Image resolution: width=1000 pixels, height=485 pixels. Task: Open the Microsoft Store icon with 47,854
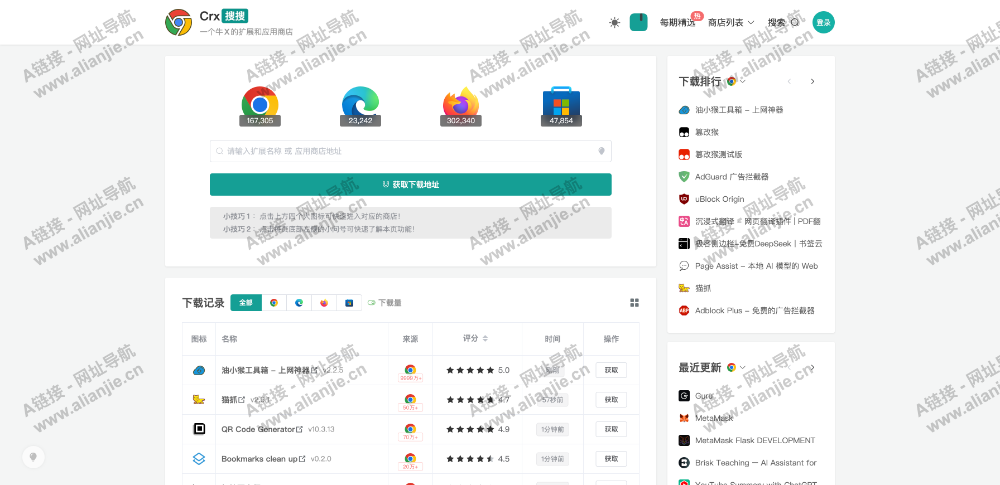[561, 105]
